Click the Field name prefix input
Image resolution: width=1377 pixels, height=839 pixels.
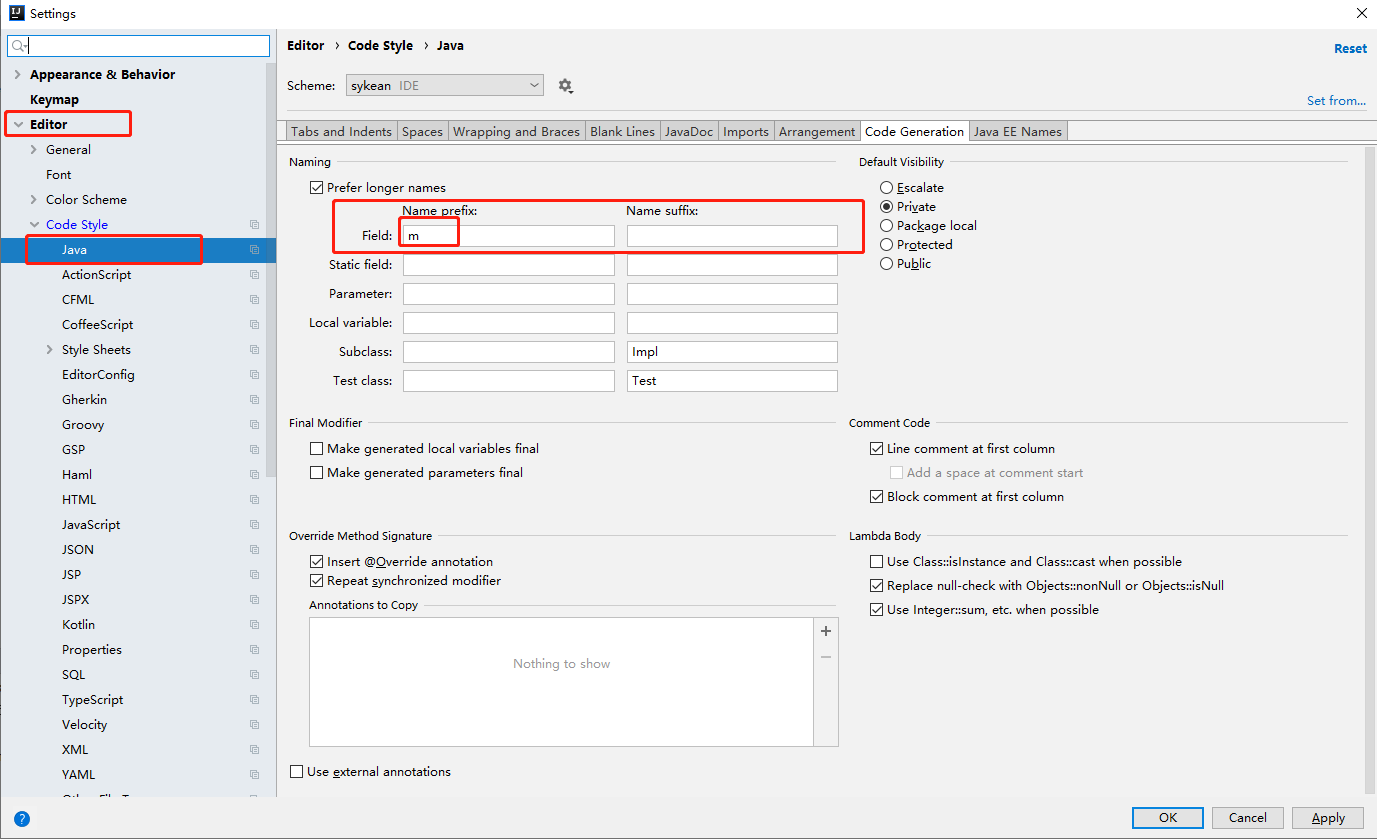[x=509, y=236]
